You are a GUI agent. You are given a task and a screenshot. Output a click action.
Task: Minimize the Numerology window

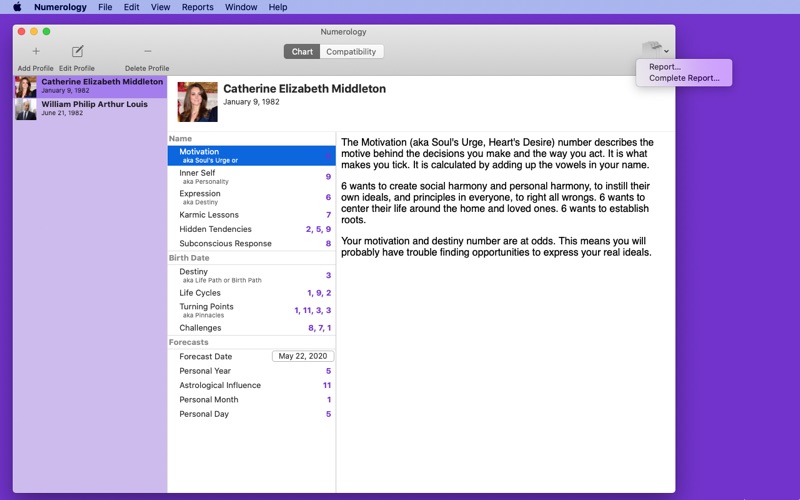click(x=34, y=32)
